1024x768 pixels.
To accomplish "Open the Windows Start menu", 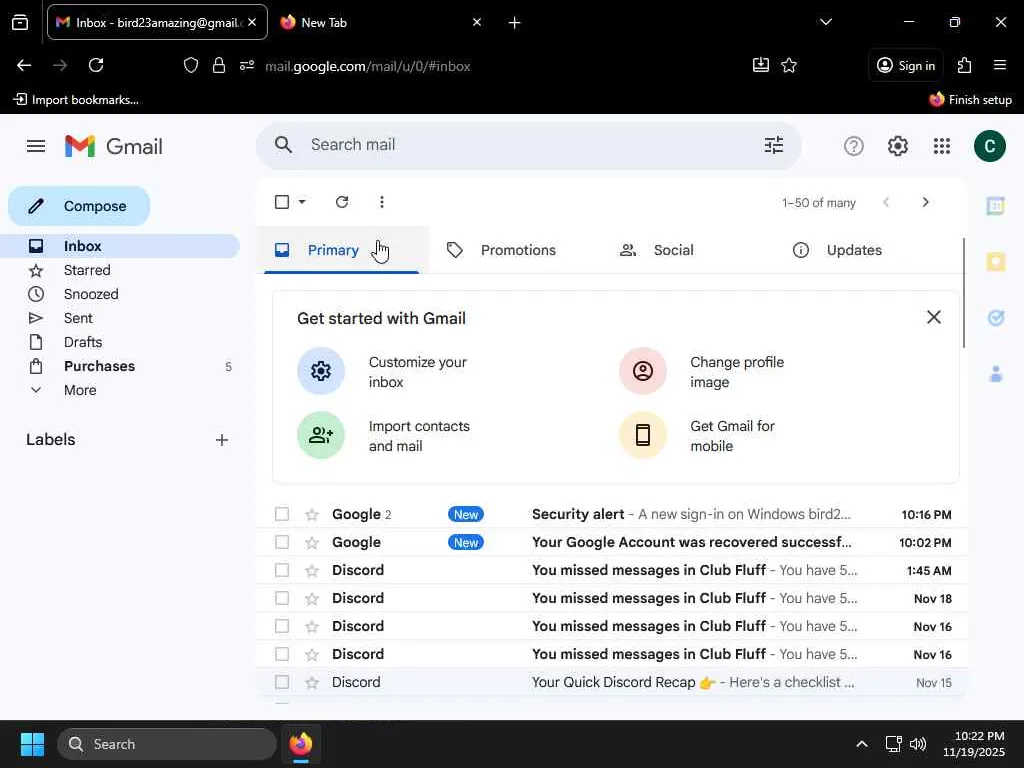I will click(x=32, y=744).
